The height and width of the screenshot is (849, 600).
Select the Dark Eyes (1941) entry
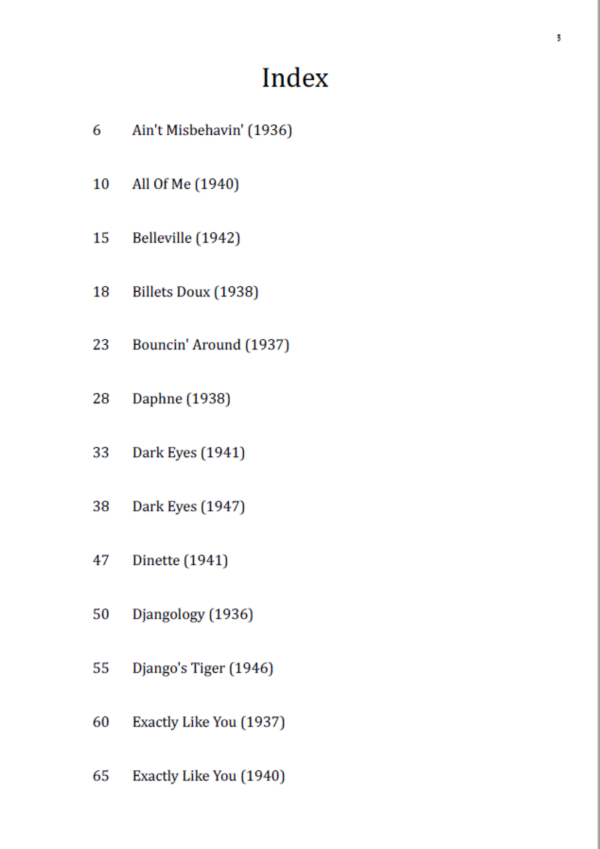point(188,453)
